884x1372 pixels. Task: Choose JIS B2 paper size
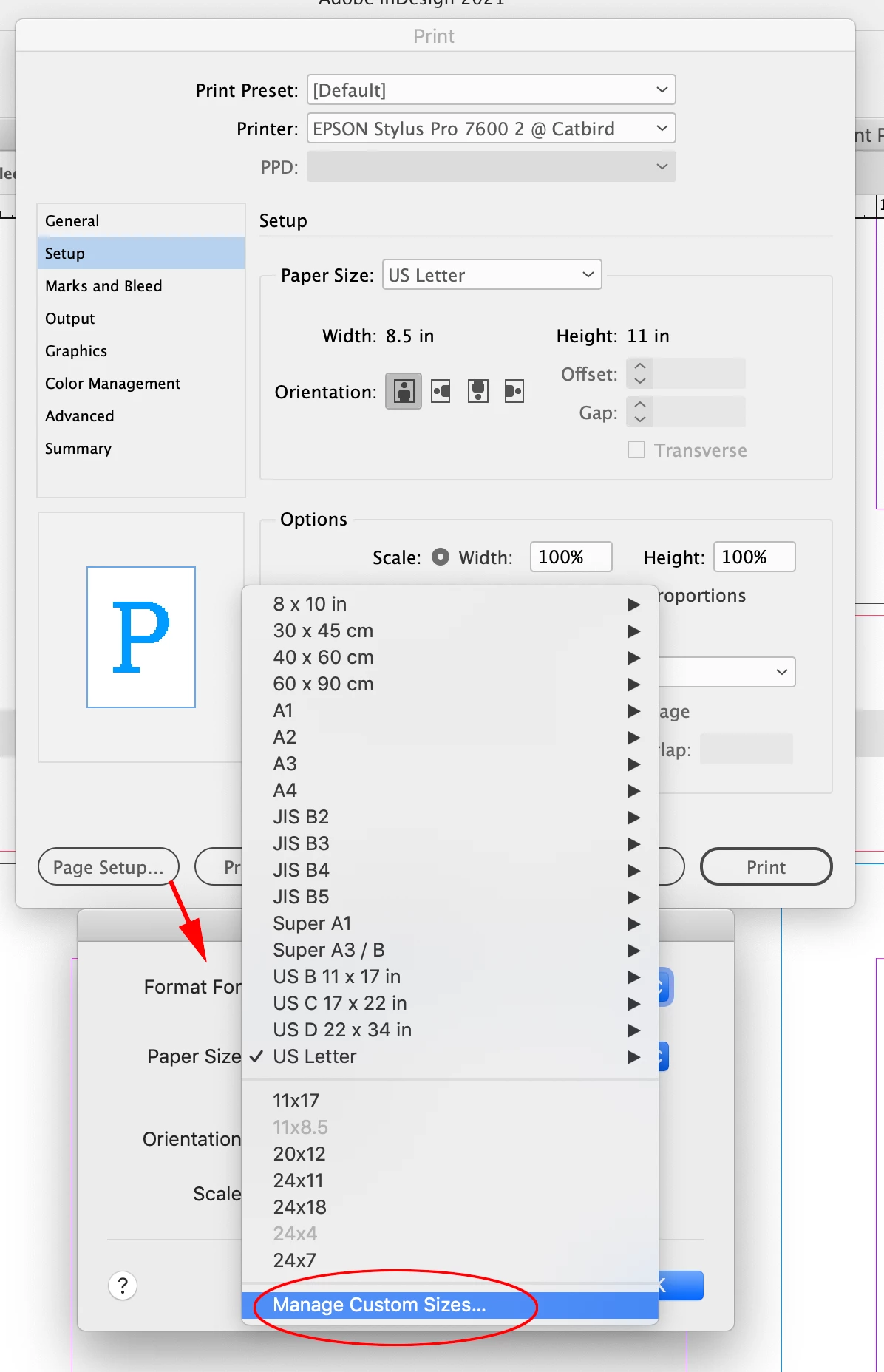[x=450, y=817]
